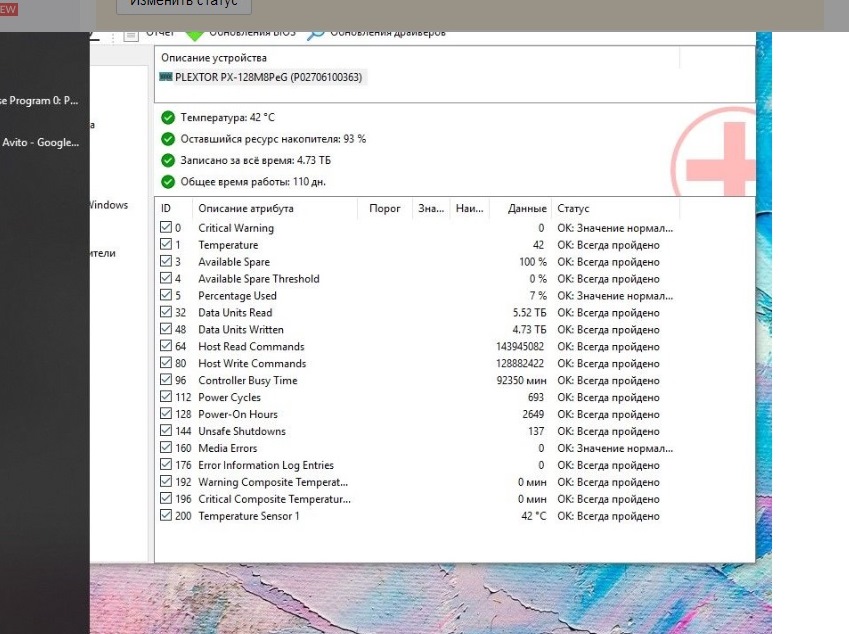
Task: Uncheck the Critical Warning attribute checkbox
Action: tap(166, 227)
